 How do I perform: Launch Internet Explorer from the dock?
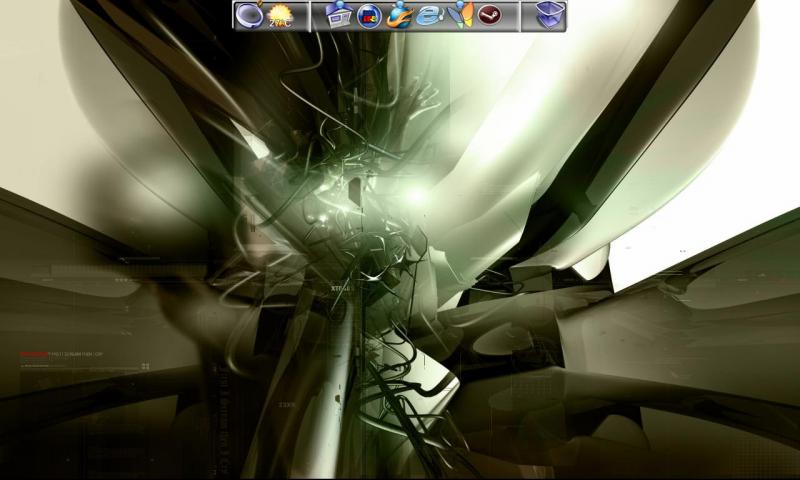[x=429, y=16]
